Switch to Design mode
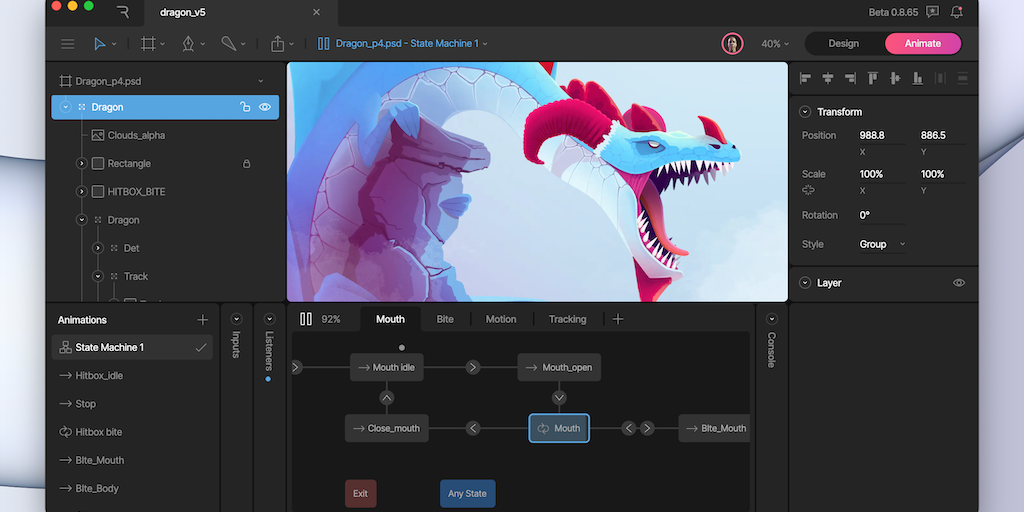Image resolution: width=1024 pixels, height=512 pixels. tap(843, 43)
